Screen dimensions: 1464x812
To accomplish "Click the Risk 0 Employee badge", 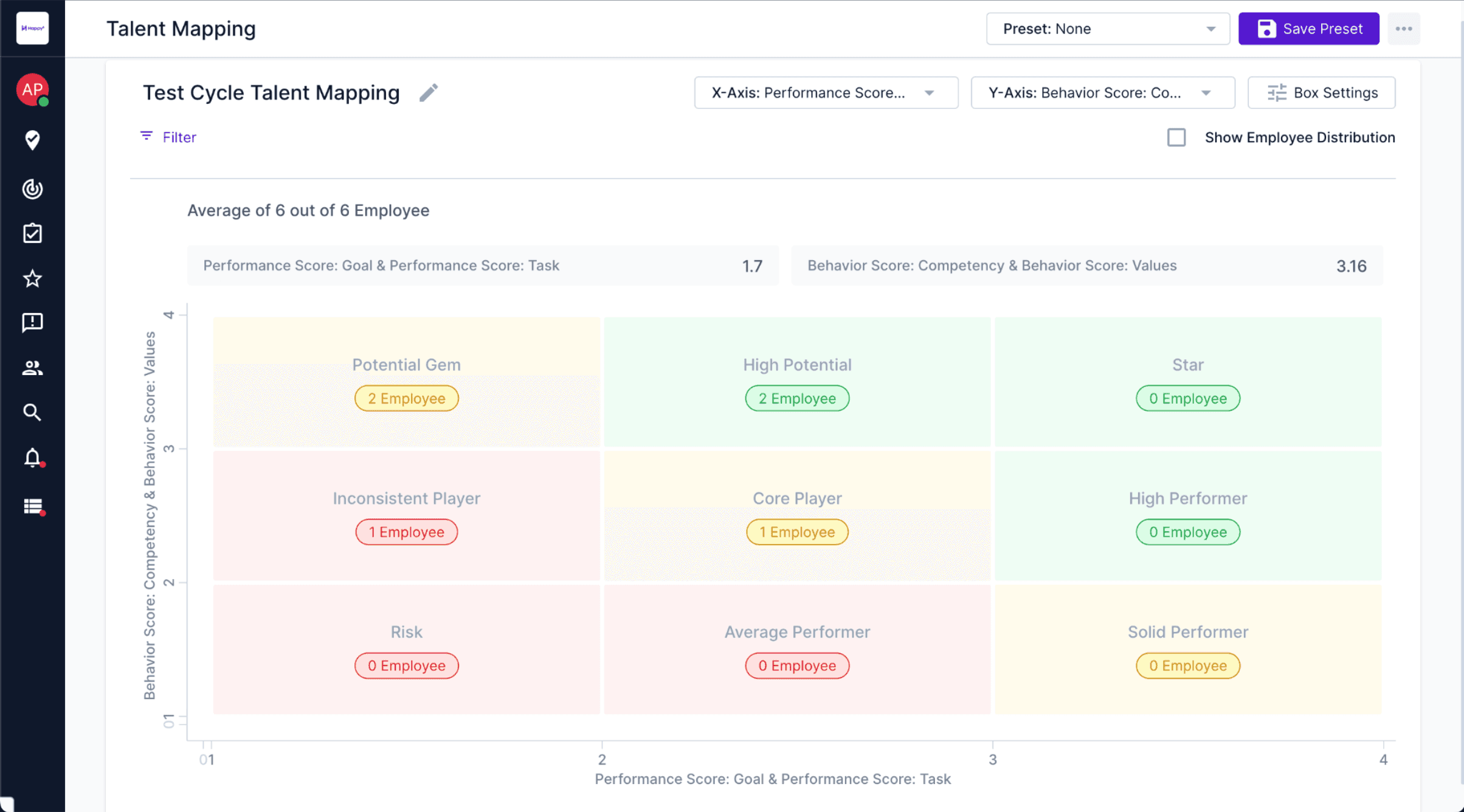I will click(x=407, y=666).
